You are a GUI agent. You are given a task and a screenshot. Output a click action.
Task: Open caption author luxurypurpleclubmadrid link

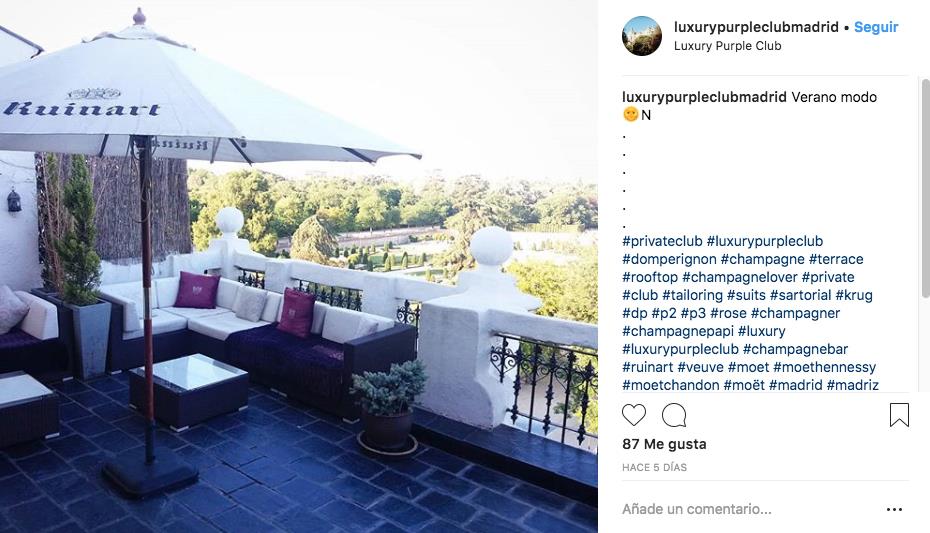tap(704, 97)
